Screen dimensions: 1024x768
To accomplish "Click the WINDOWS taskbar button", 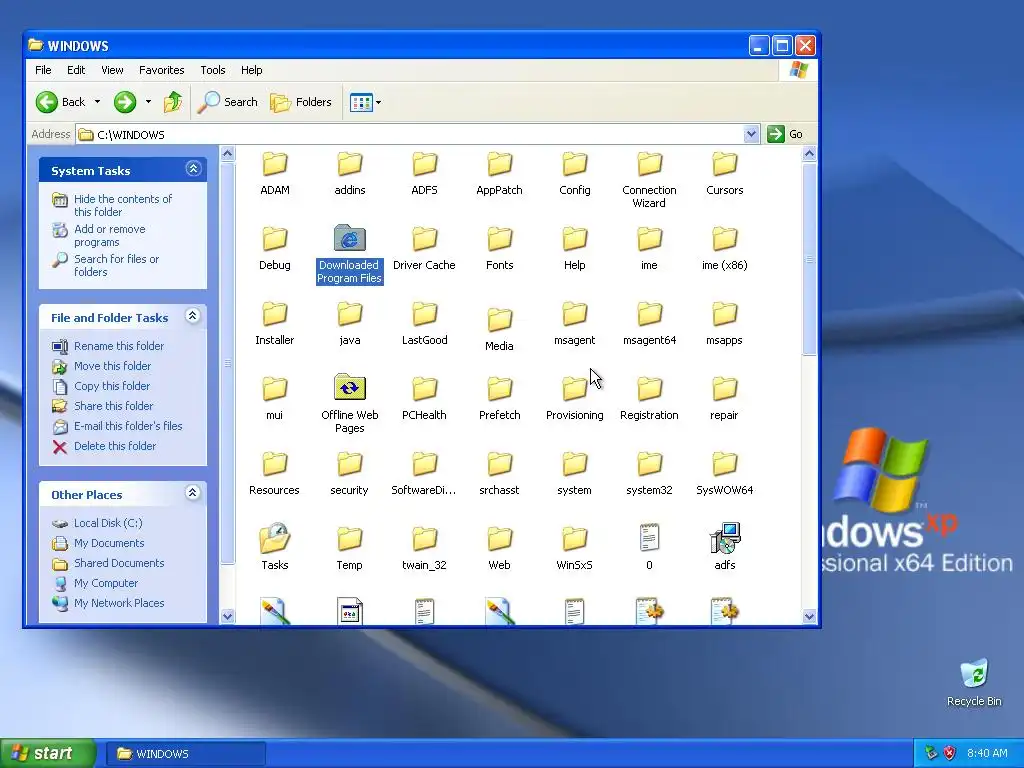I will coord(185,754).
